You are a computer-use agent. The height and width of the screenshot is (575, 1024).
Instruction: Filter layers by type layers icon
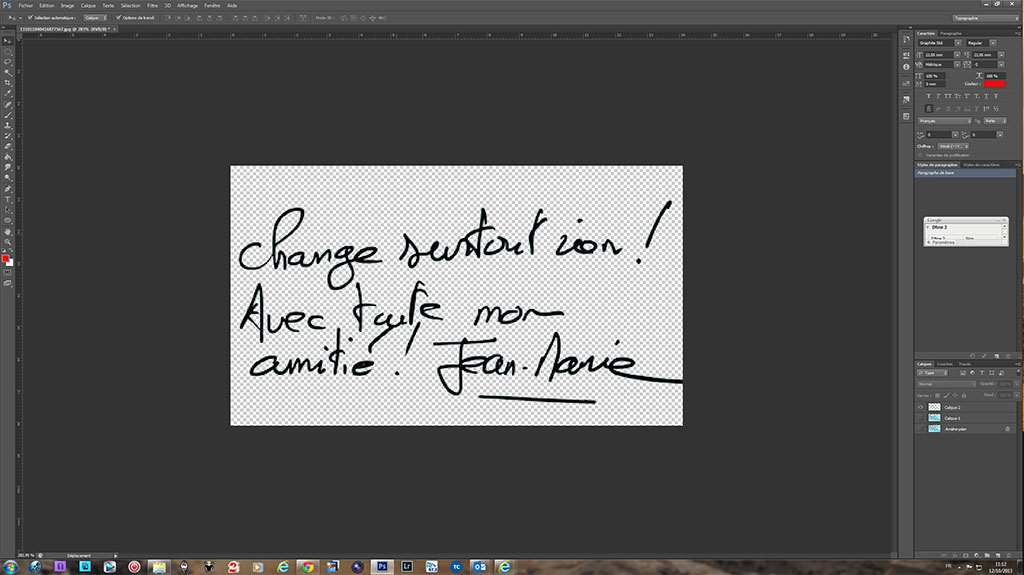tap(982, 373)
